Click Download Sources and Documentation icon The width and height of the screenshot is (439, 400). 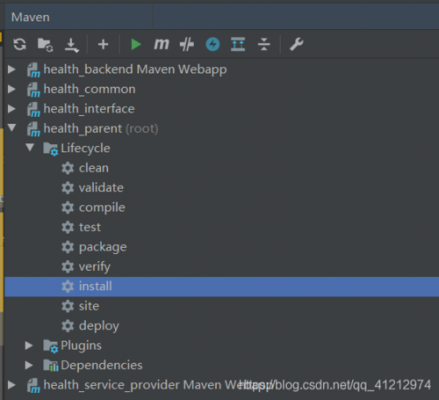click(71, 45)
